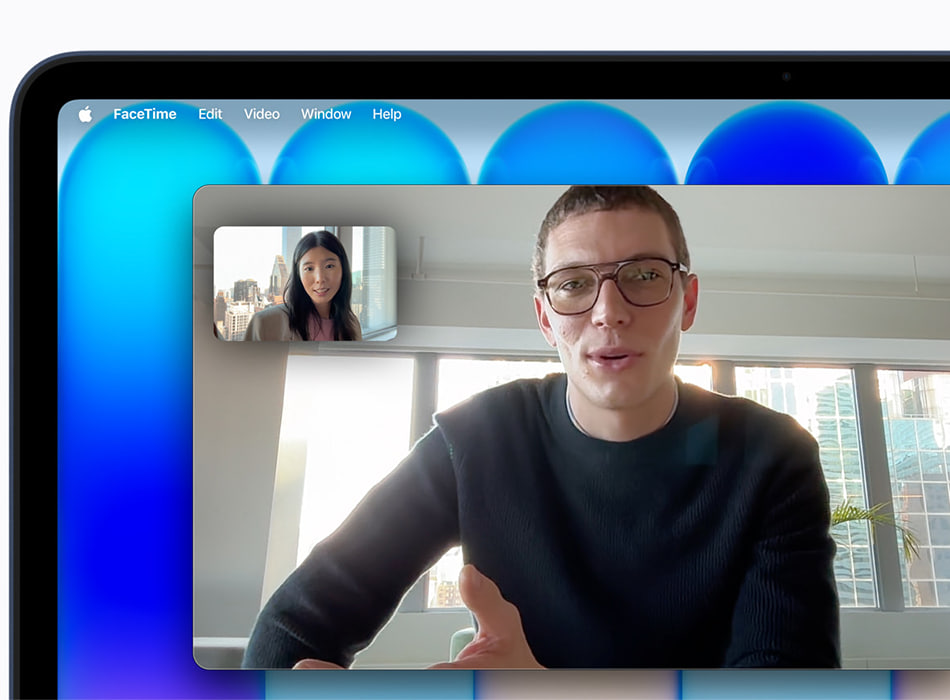Image resolution: width=950 pixels, height=700 pixels.
Task: Click the man's black sweater in the video
Action: pos(620,520)
